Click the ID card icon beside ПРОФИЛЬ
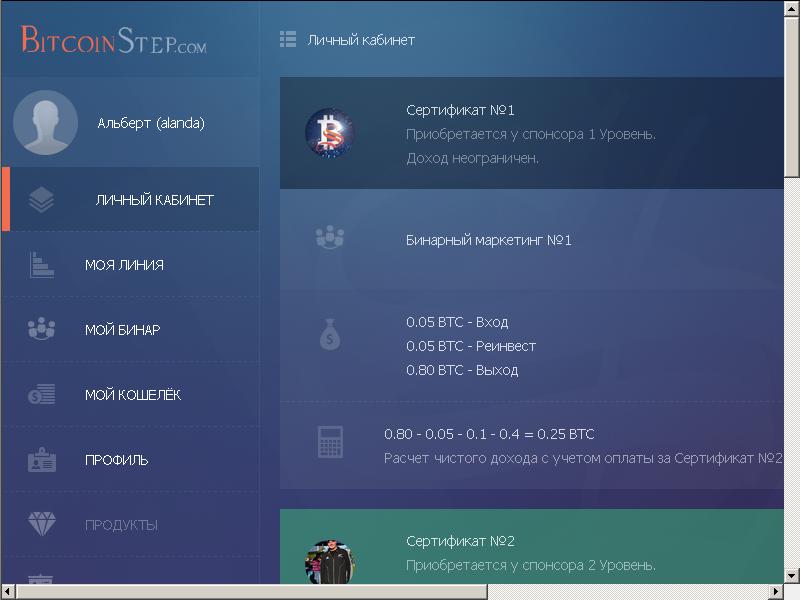 41,460
